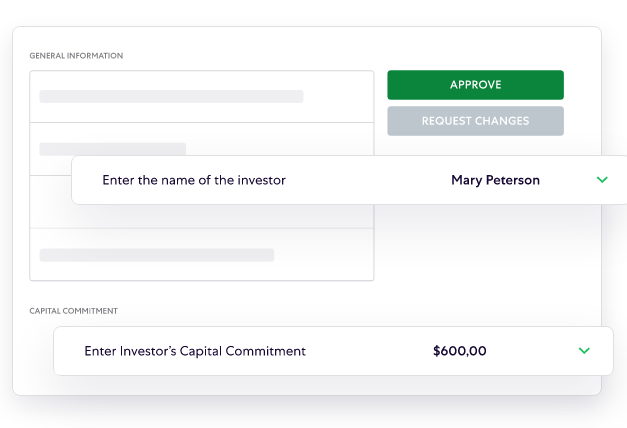The height and width of the screenshot is (428, 627).
Task: Select the Mary Peterson value
Action: coord(495,180)
